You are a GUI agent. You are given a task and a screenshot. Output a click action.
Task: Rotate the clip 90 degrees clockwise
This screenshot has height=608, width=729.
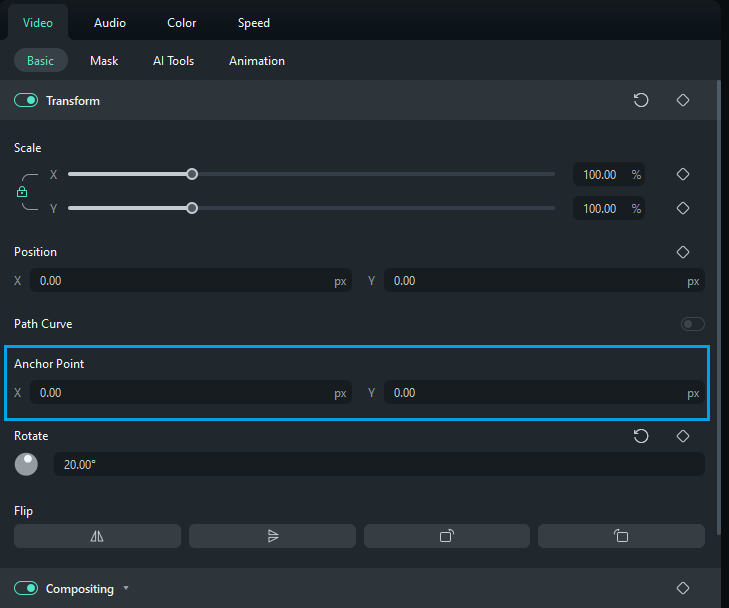point(447,536)
